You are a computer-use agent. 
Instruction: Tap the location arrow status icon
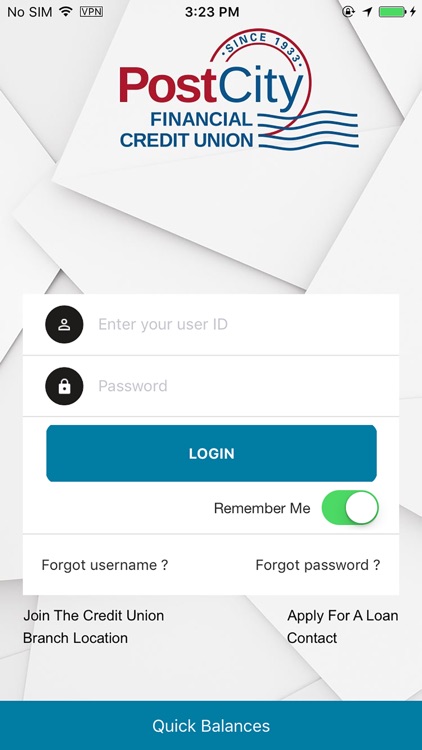tap(367, 11)
